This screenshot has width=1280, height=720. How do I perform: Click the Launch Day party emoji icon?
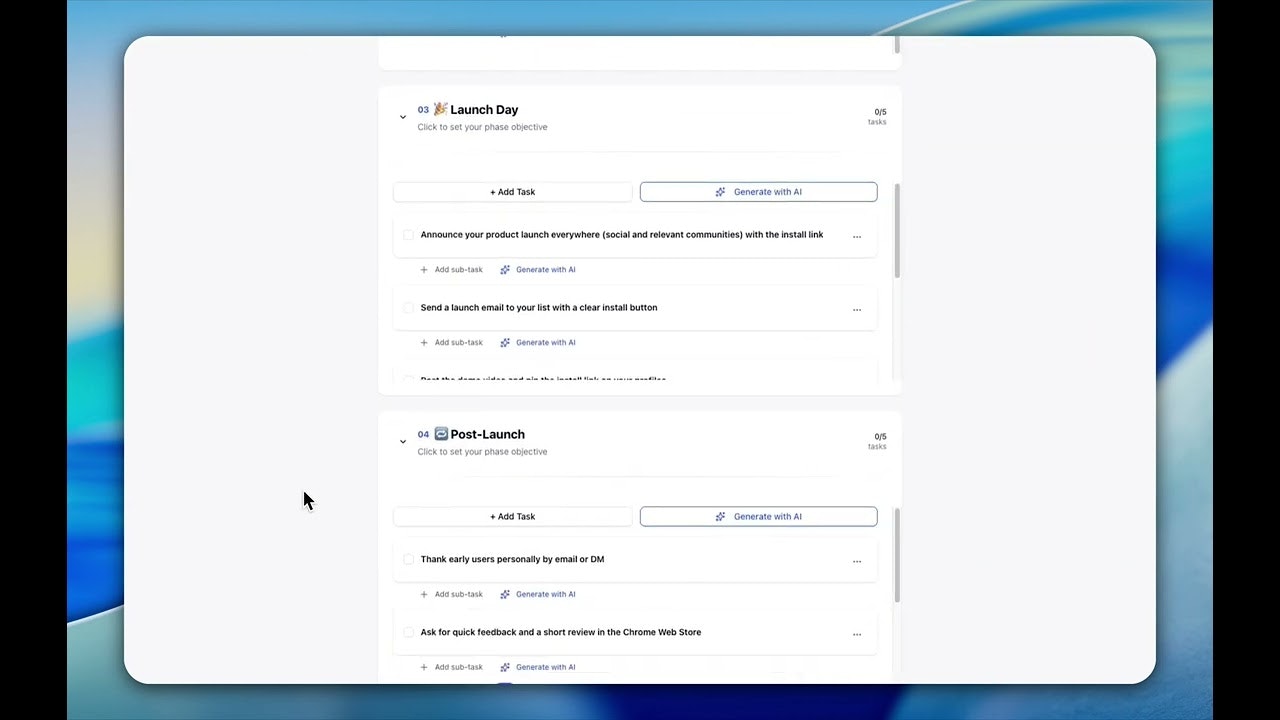440,109
